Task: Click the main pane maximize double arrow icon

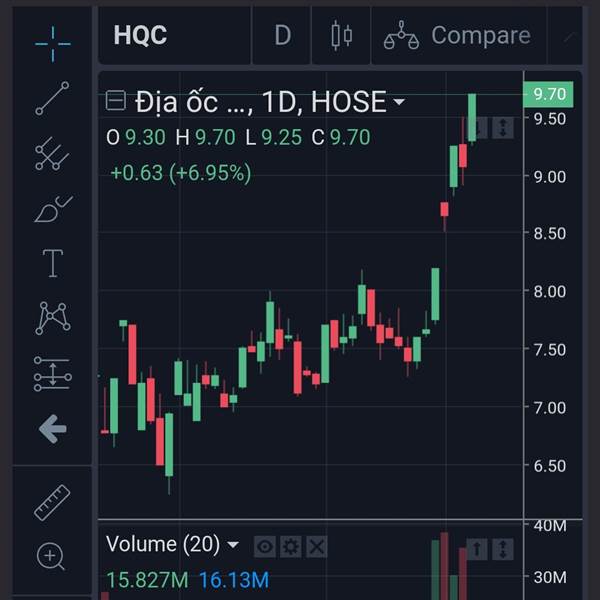Action: click(503, 127)
